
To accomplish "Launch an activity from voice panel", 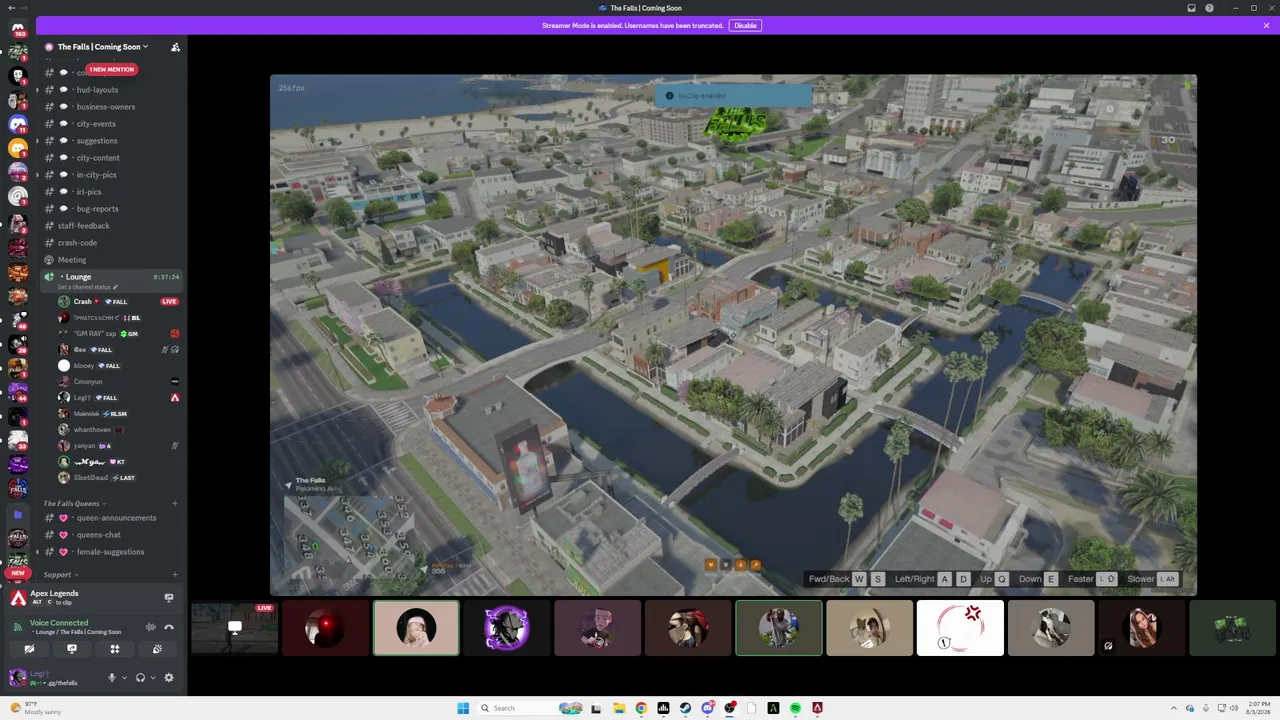I will click(115, 649).
